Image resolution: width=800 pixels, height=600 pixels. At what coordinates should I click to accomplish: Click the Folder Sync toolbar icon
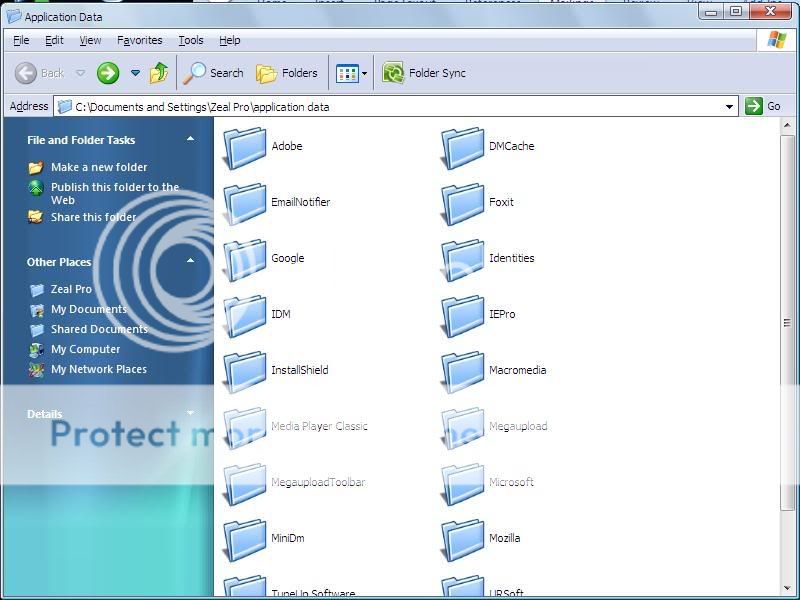click(x=393, y=73)
